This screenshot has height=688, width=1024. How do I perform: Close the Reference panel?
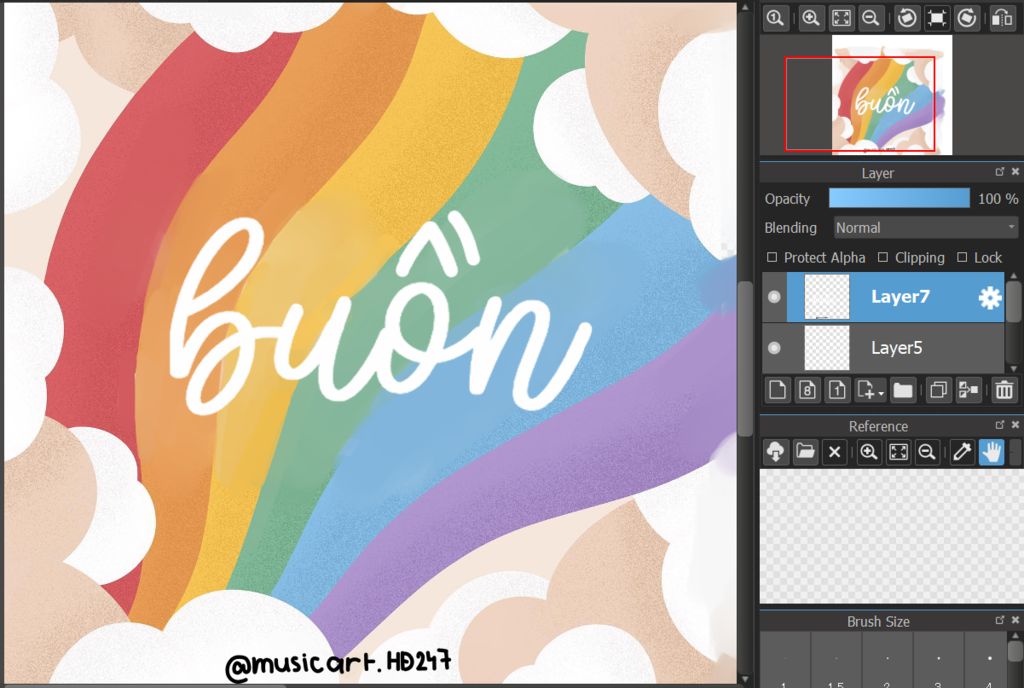(x=1016, y=425)
